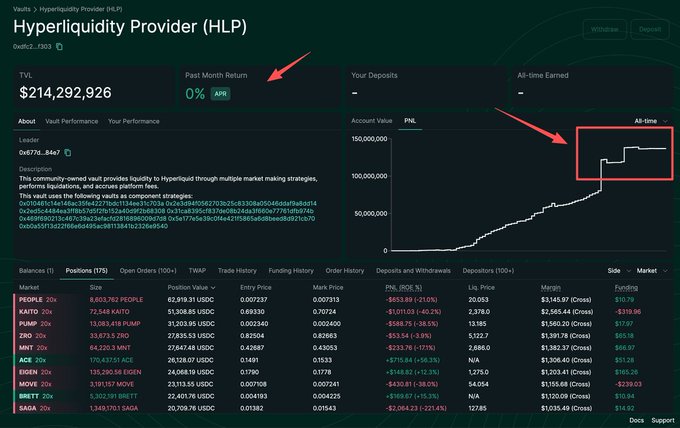Viewport: 680px width, 428px height.
Task: Open the Your Performance tab
Action: [x=134, y=121]
